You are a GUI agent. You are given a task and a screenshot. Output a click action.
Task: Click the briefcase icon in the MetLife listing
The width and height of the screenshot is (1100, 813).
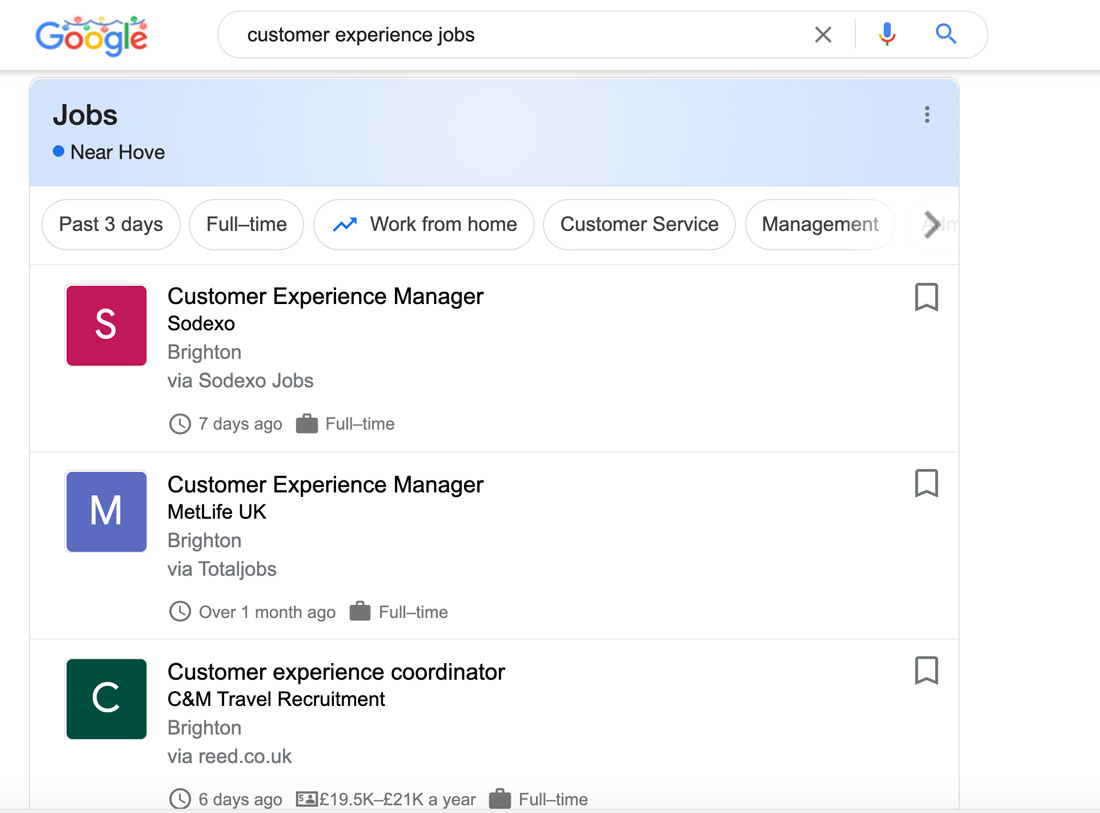tap(360, 611)
